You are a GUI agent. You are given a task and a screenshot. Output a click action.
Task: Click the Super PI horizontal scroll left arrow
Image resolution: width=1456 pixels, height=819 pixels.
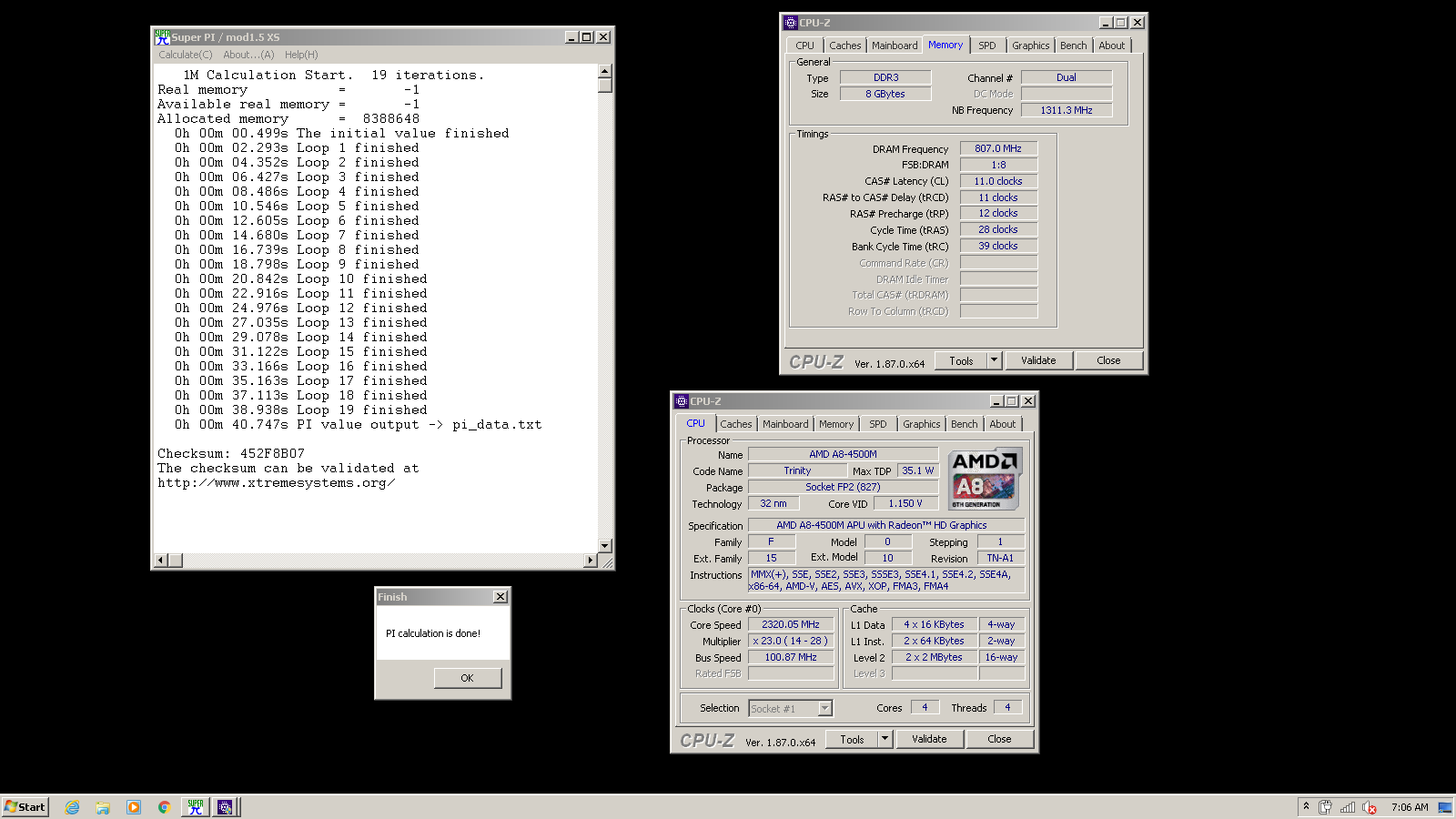161,560
